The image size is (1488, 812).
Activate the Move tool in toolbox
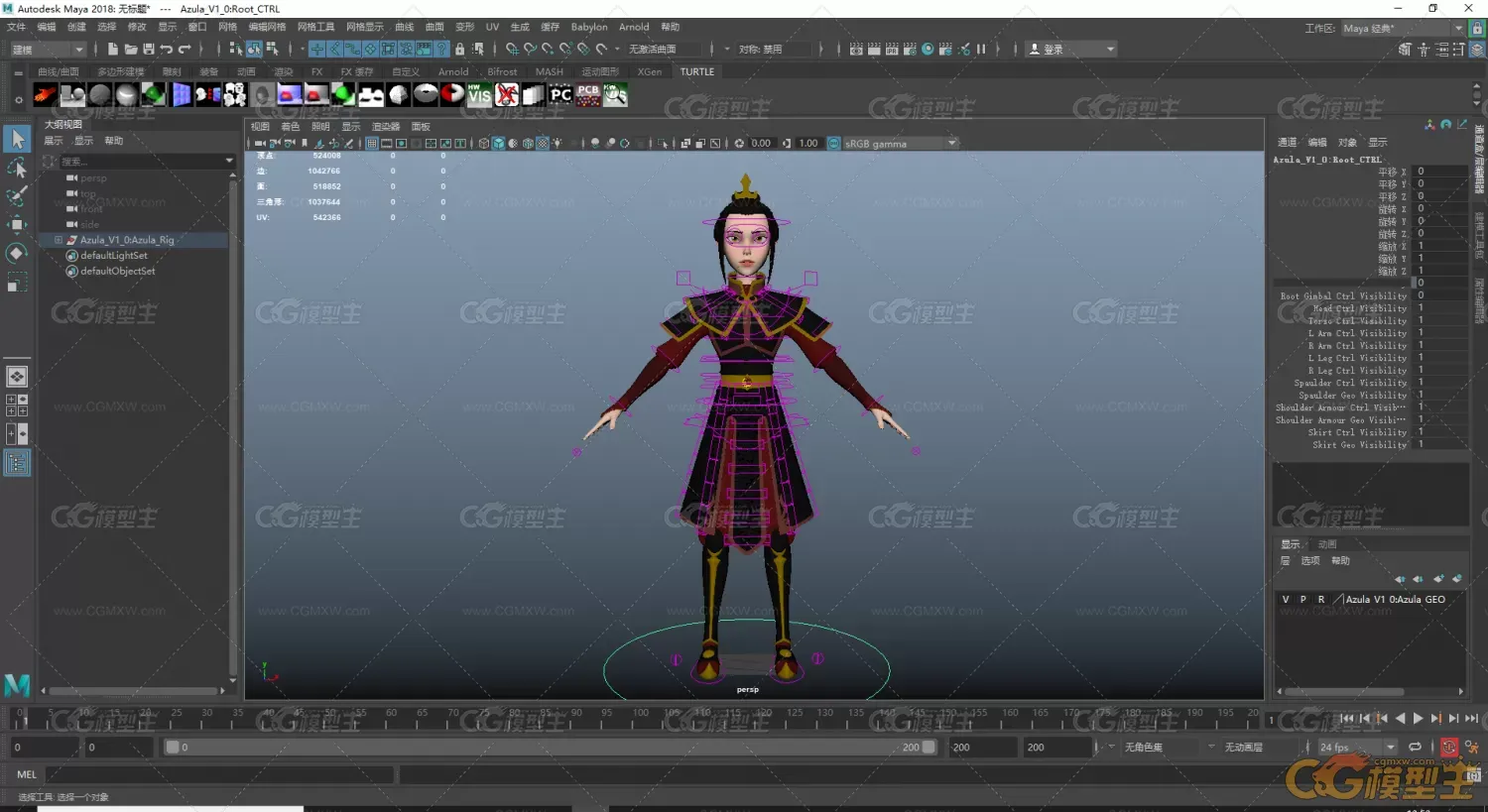tap(17, 225)
